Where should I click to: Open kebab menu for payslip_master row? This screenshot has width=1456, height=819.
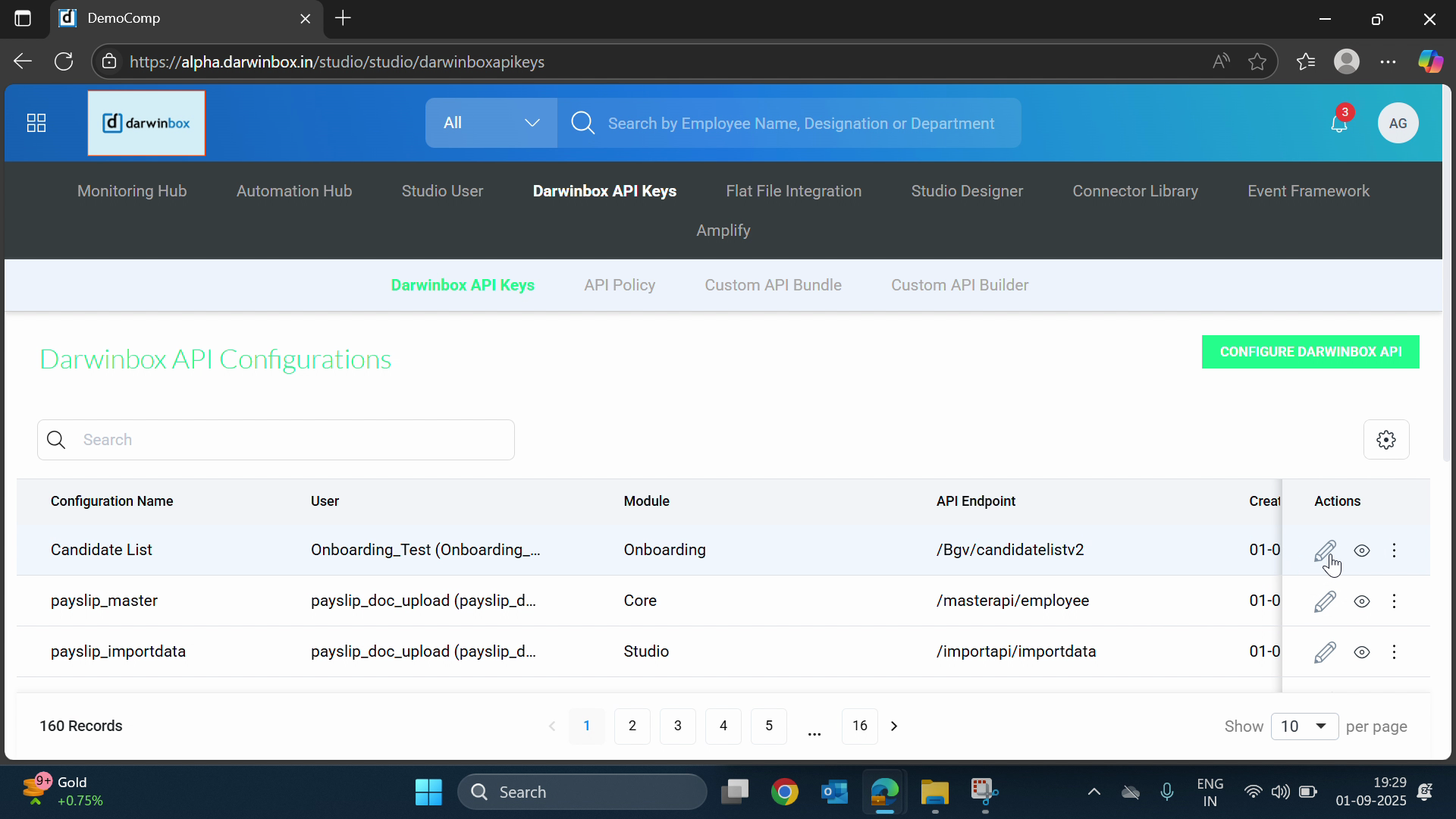(1394, 601)
